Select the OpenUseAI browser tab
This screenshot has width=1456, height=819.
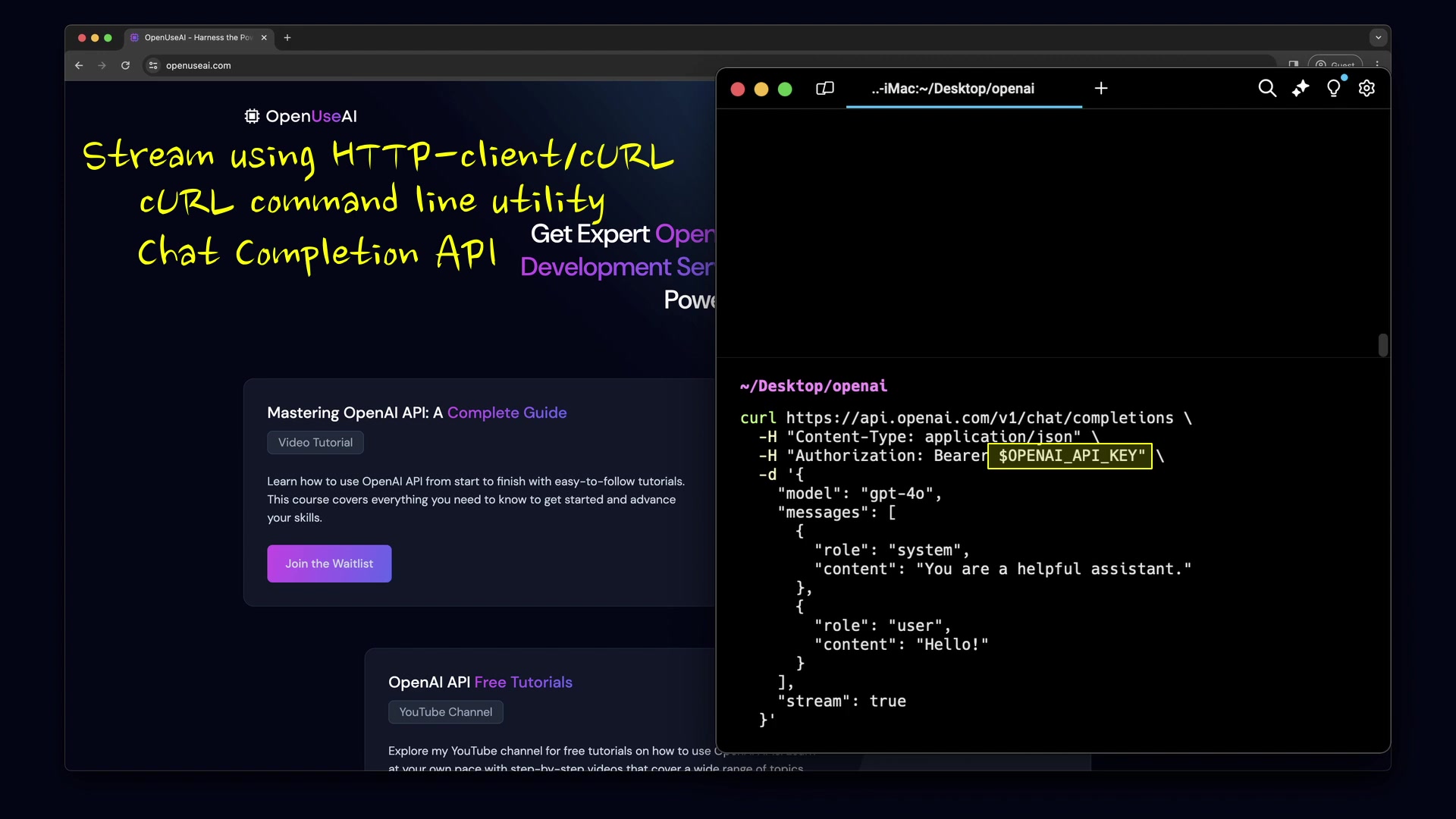coord(199,37)
